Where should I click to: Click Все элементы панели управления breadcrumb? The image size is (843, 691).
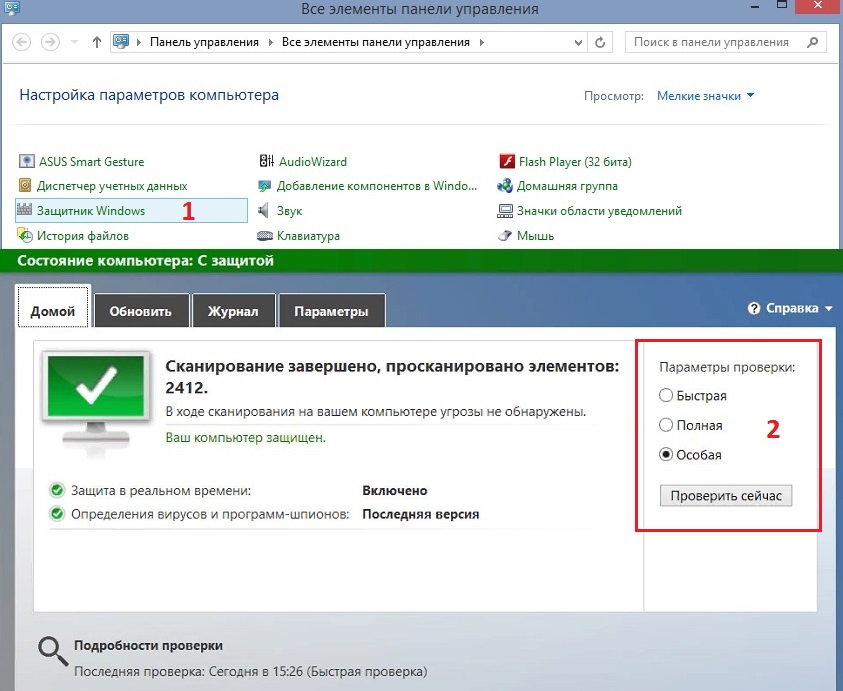point(376,42)
